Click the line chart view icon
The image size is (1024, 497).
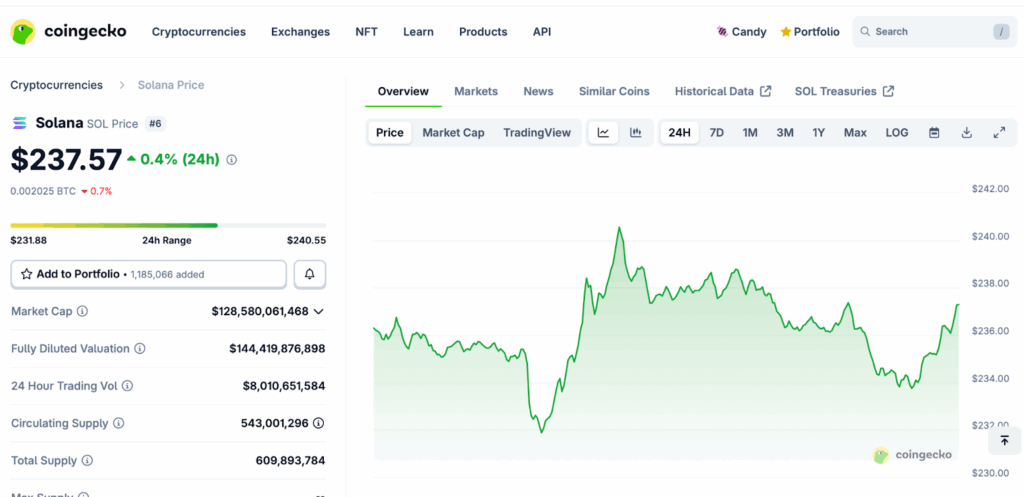[603, 133]
